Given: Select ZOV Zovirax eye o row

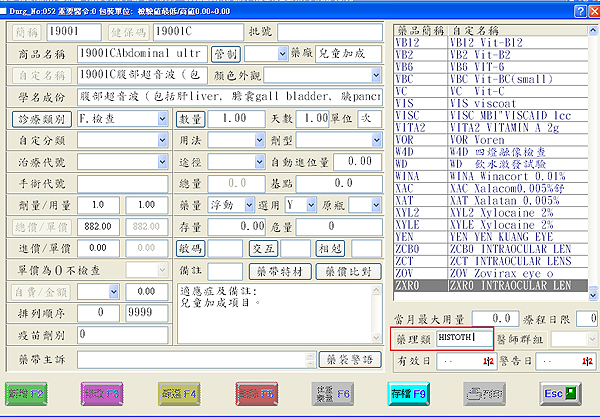Looking at the screenshot, I should [x=490, y=272].
